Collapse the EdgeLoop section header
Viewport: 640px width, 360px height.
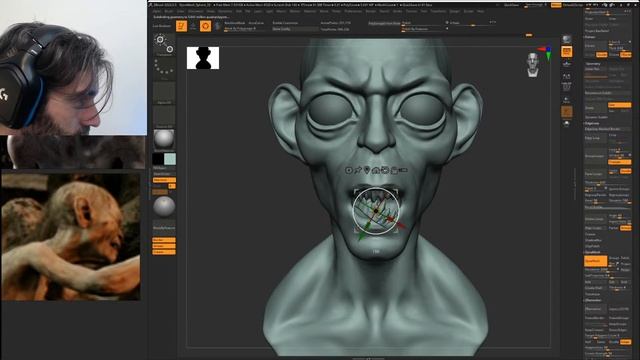pyautogui.click(x=592, y=123)
